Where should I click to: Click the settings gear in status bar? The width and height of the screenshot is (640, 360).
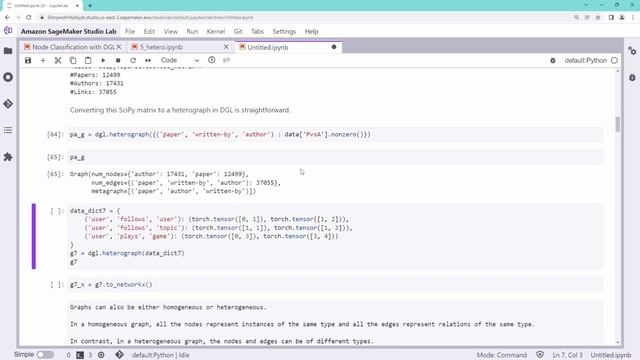[x=101, y=355]
